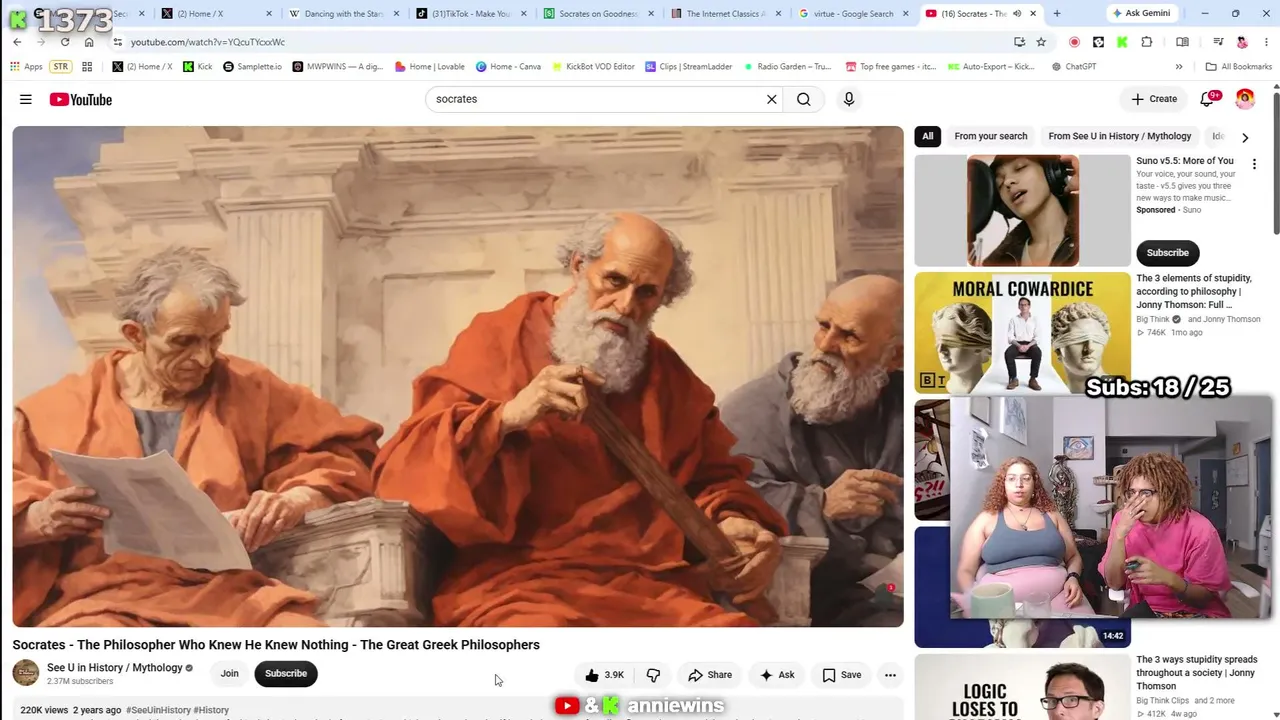Bookmark this page with the star
The height and width of the screenshot is (720, 1280).
click(1041, 42)
